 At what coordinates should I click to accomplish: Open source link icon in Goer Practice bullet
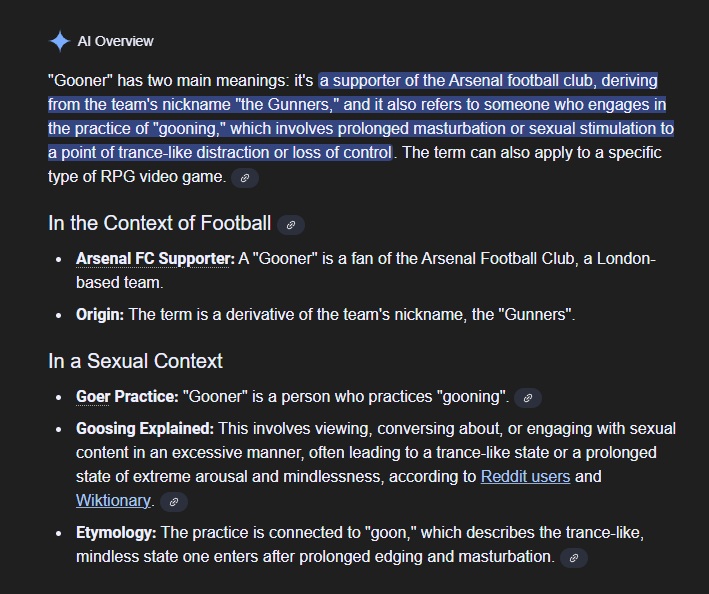coord(527,398)
